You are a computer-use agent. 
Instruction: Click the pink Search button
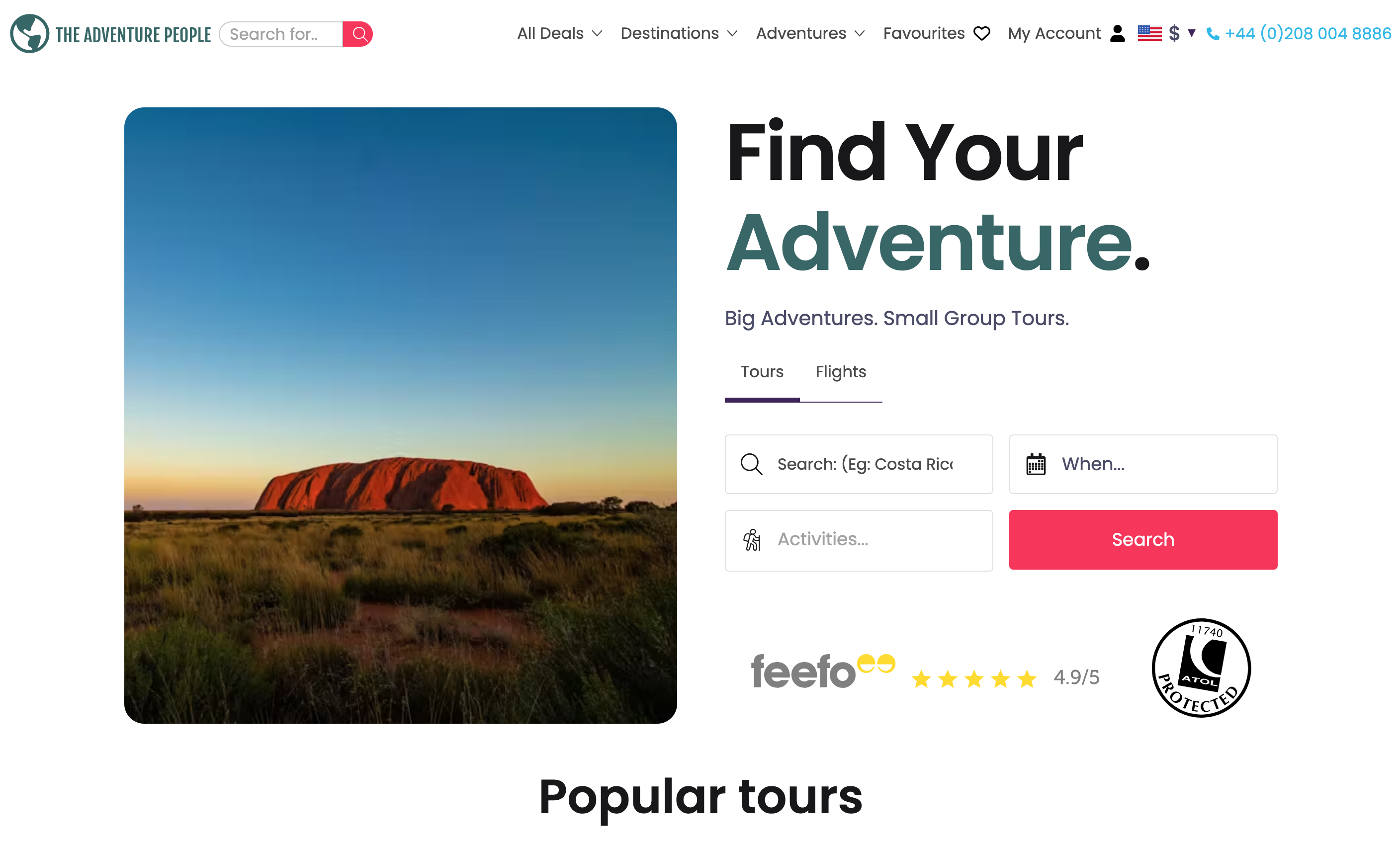tap(1142, 539)
